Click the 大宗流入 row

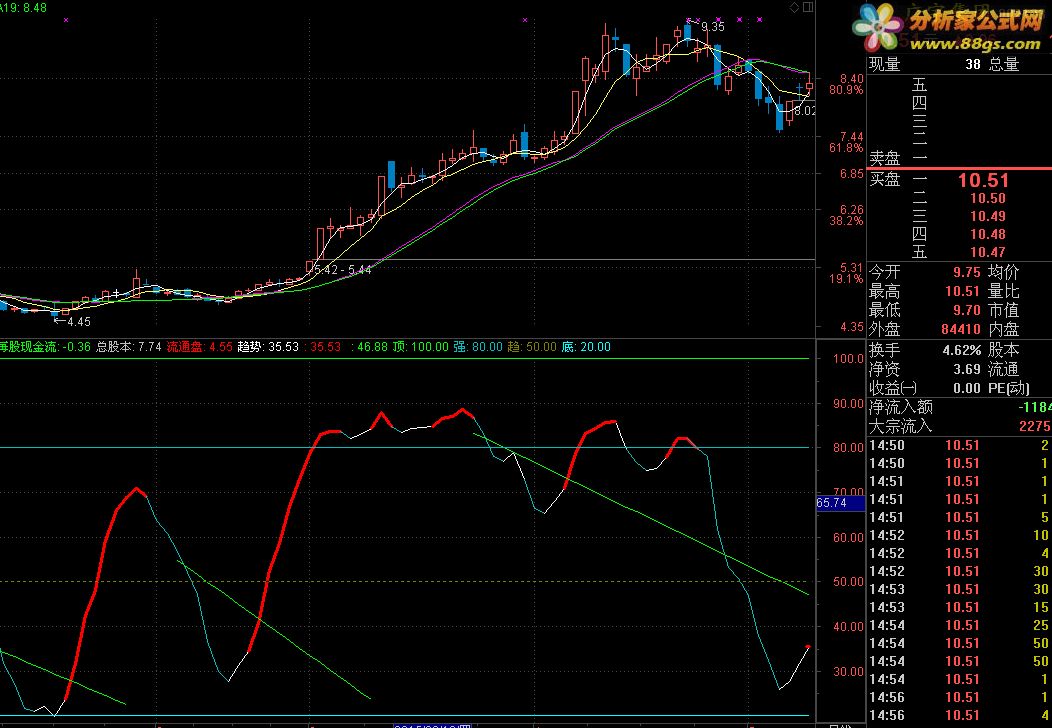coord(959,426)
